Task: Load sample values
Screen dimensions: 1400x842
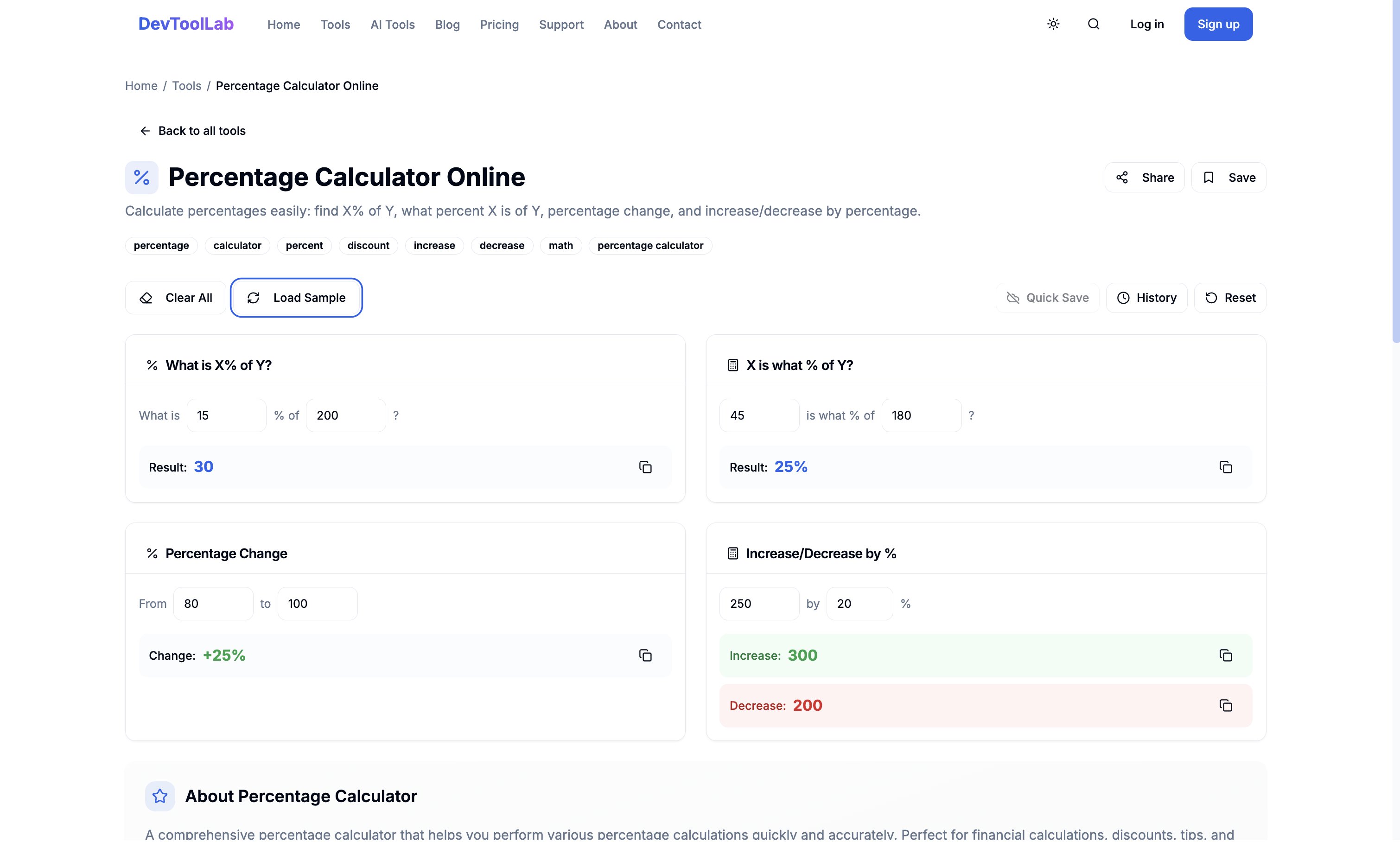Action: tap(296, 298)
